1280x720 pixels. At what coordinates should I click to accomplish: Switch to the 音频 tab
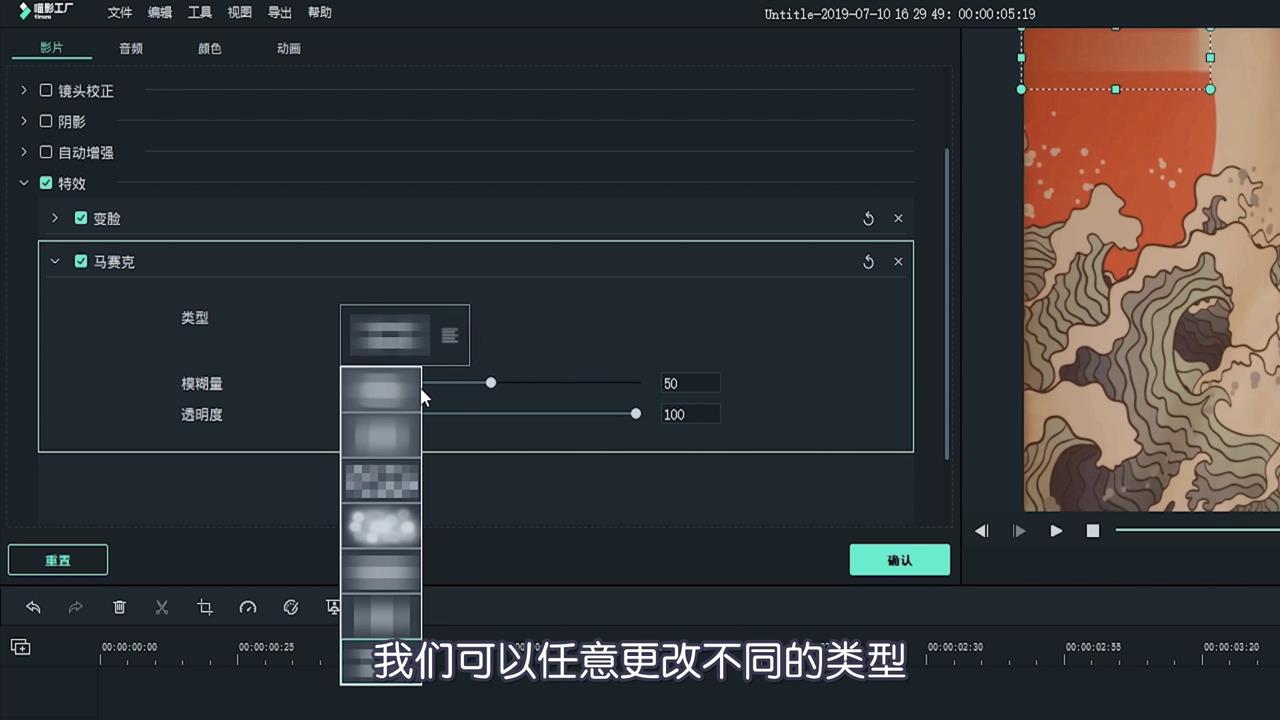pyautogui.click(x=131, y=48)
